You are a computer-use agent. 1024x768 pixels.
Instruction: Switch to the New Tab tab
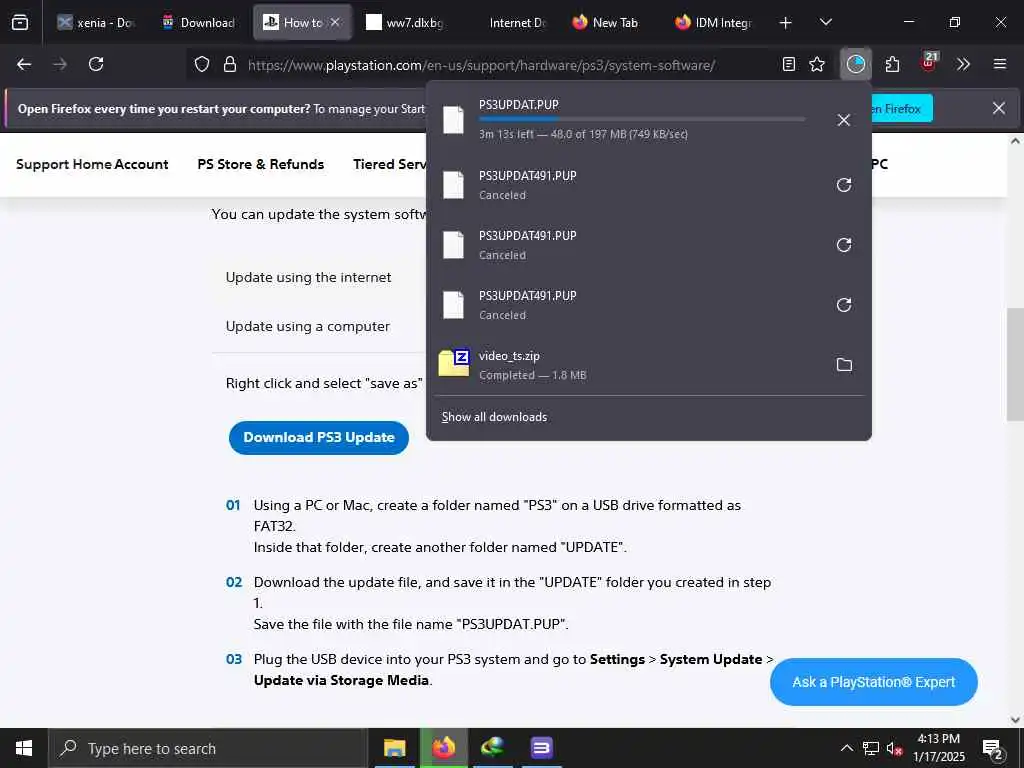coord(605,23)
